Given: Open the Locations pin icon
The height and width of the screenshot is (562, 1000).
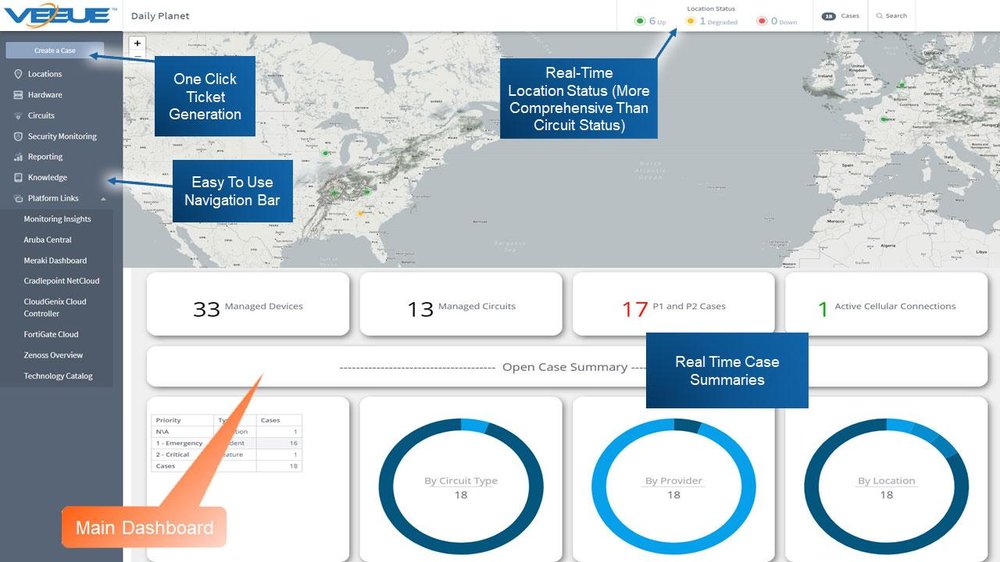Looking at the screenshot, I should coord(18,74).
